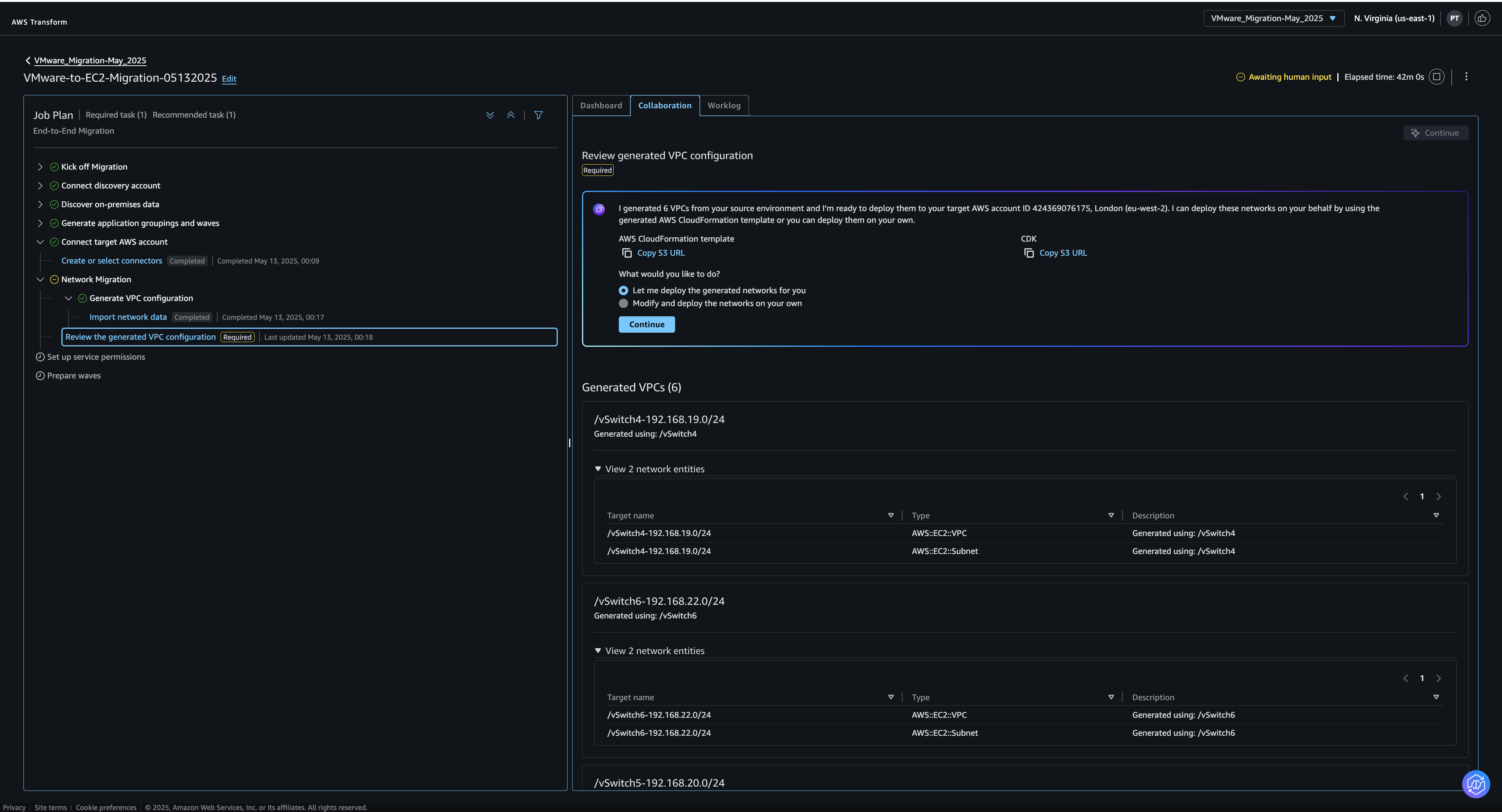Open the Create or select connectors link
Image resolution: width=1502 pixels, height=812 pixels.
click(x=111, y=260)
